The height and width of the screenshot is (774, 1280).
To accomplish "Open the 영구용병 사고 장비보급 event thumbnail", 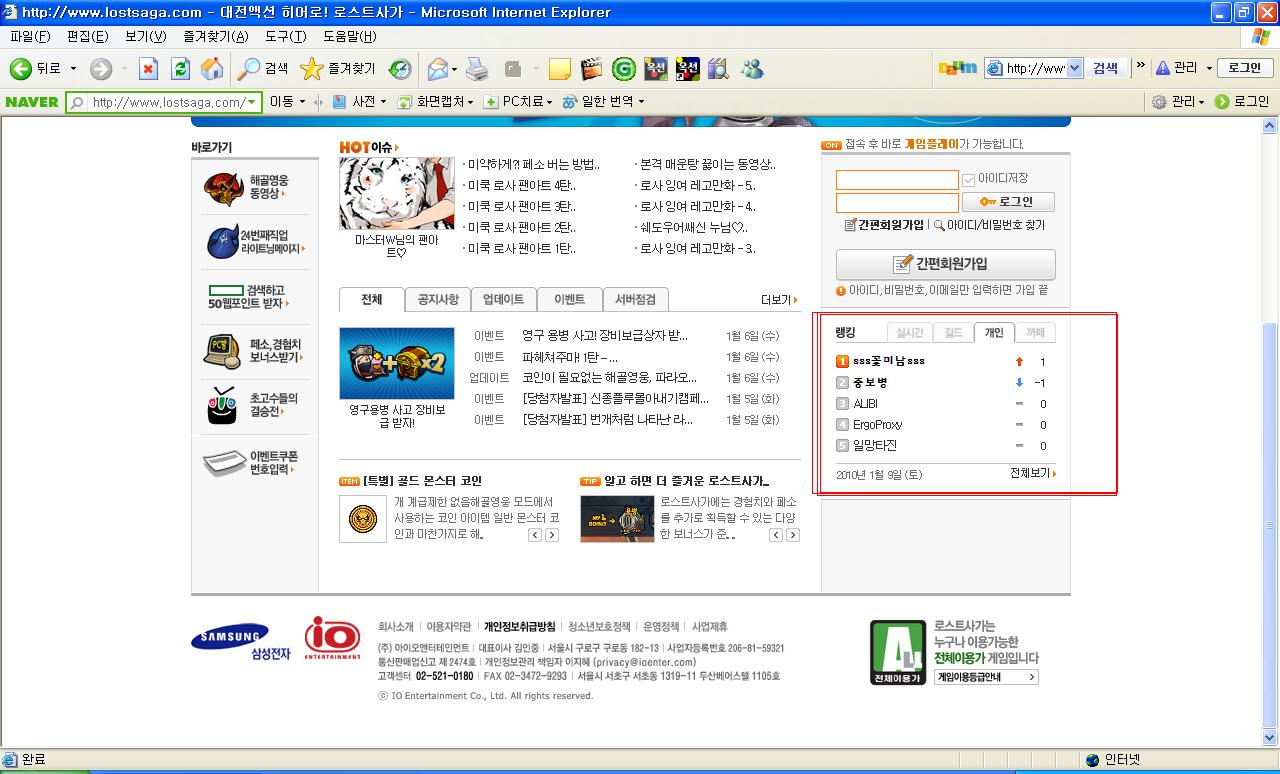I will [396, 363].
